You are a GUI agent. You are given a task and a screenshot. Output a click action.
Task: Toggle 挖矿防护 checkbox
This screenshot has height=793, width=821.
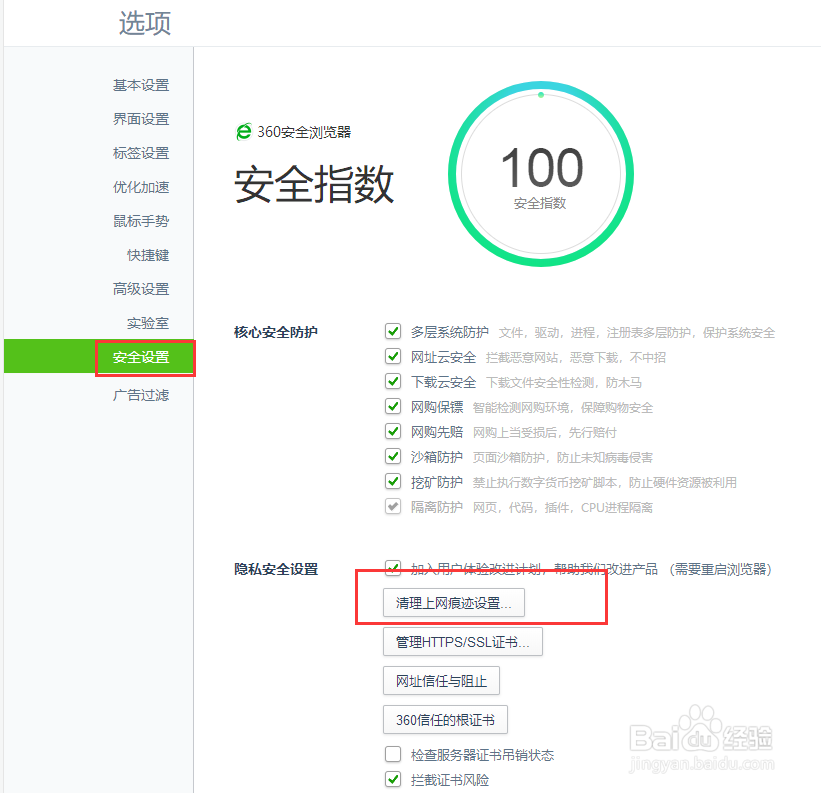tap(393, 481)
